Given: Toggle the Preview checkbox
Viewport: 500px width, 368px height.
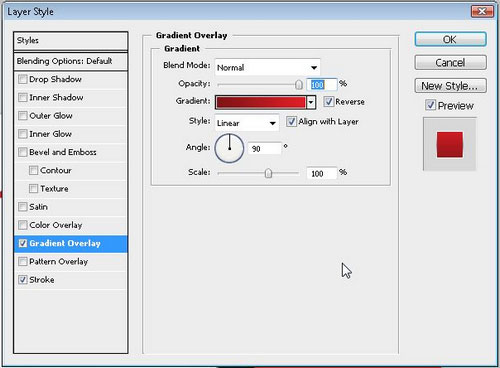Looking at the screenshot, I should (x=430, y=105).
